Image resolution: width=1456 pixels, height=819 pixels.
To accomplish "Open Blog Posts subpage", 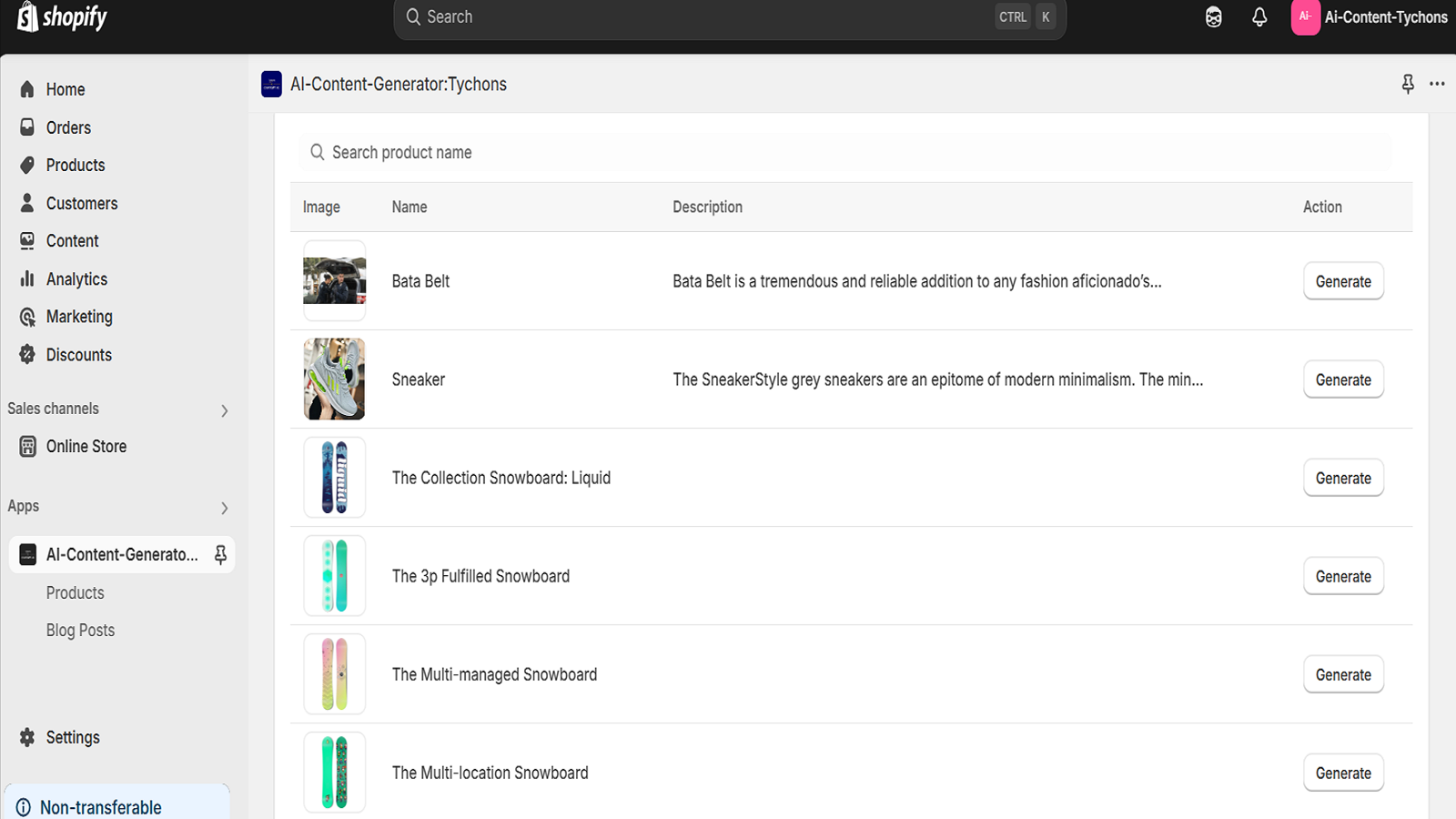I will point(80,631).
